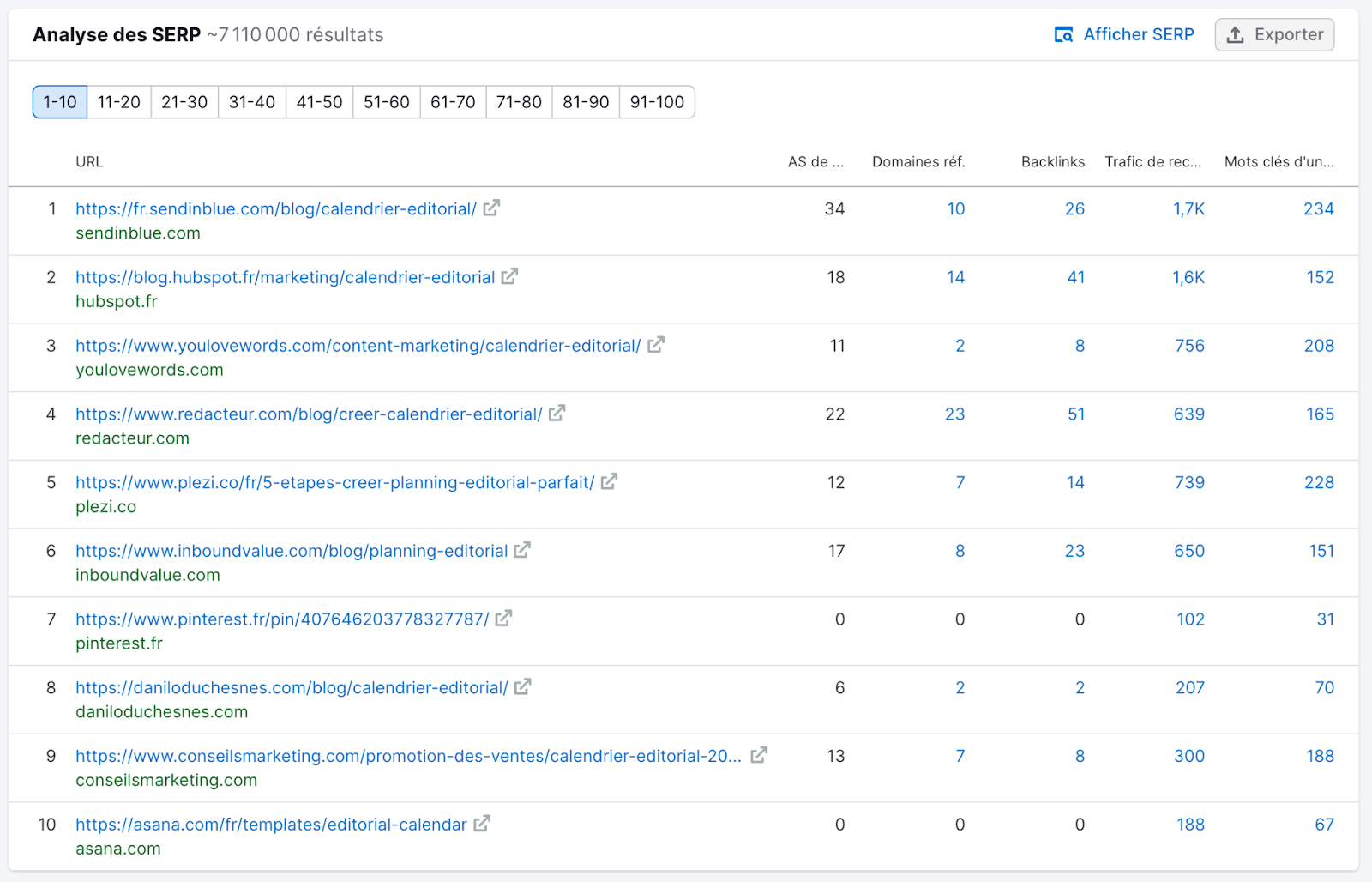Open external link icon for inboundvalue URL

pyautogui.click(x=522, y=550)
